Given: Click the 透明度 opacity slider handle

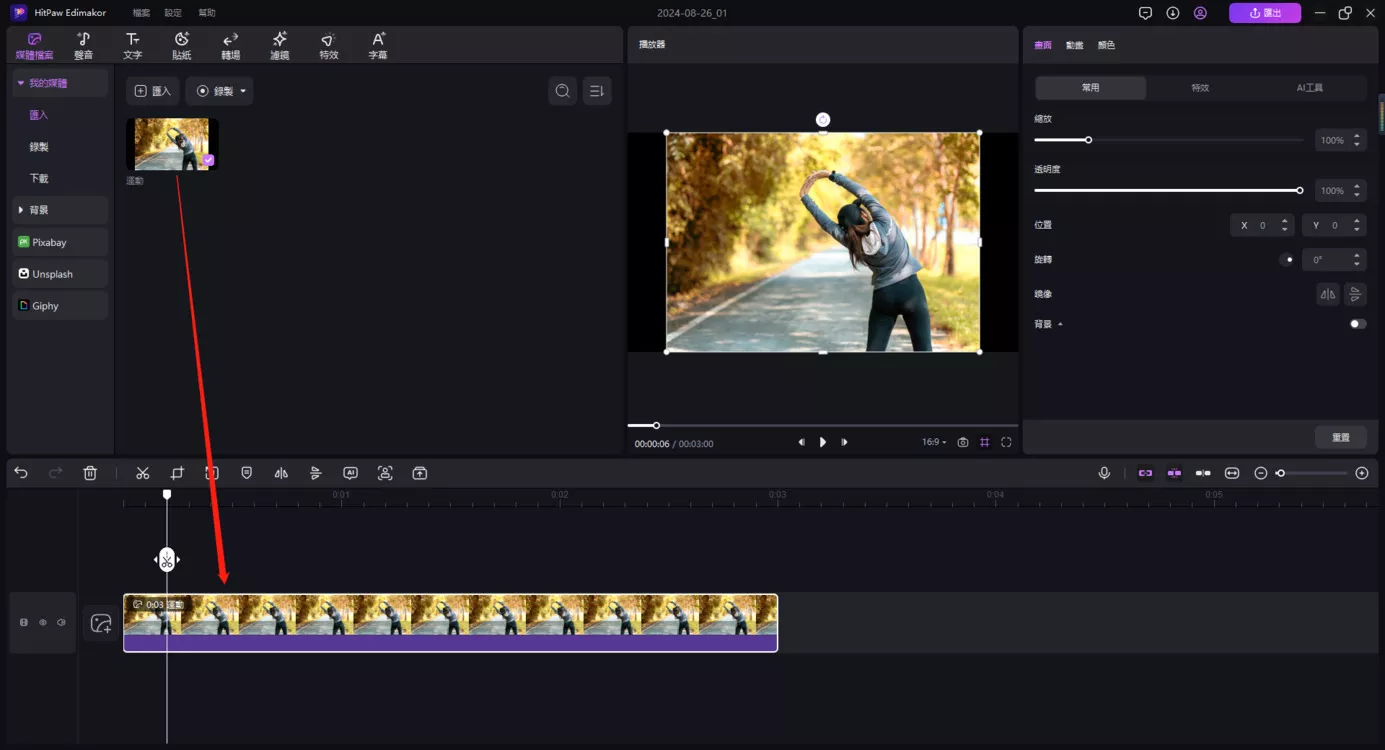Looking at the screenshot, I should 1300,190.
